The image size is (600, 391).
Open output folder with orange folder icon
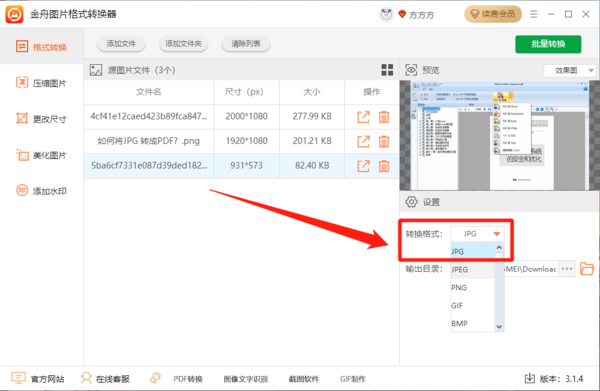[x=587, y=269]
